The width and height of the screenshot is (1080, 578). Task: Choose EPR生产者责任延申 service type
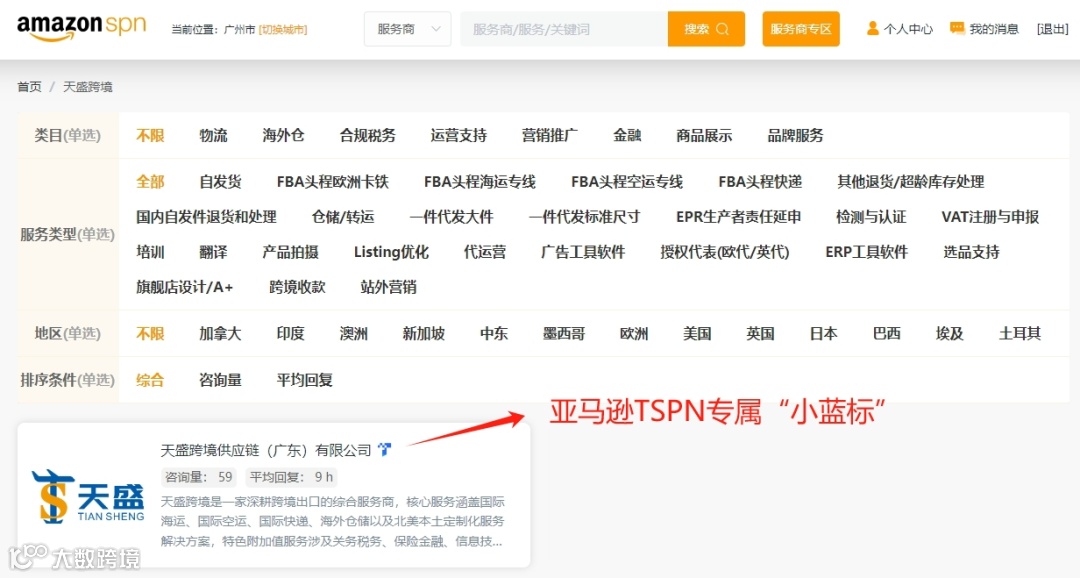click(x=738, y=217)
